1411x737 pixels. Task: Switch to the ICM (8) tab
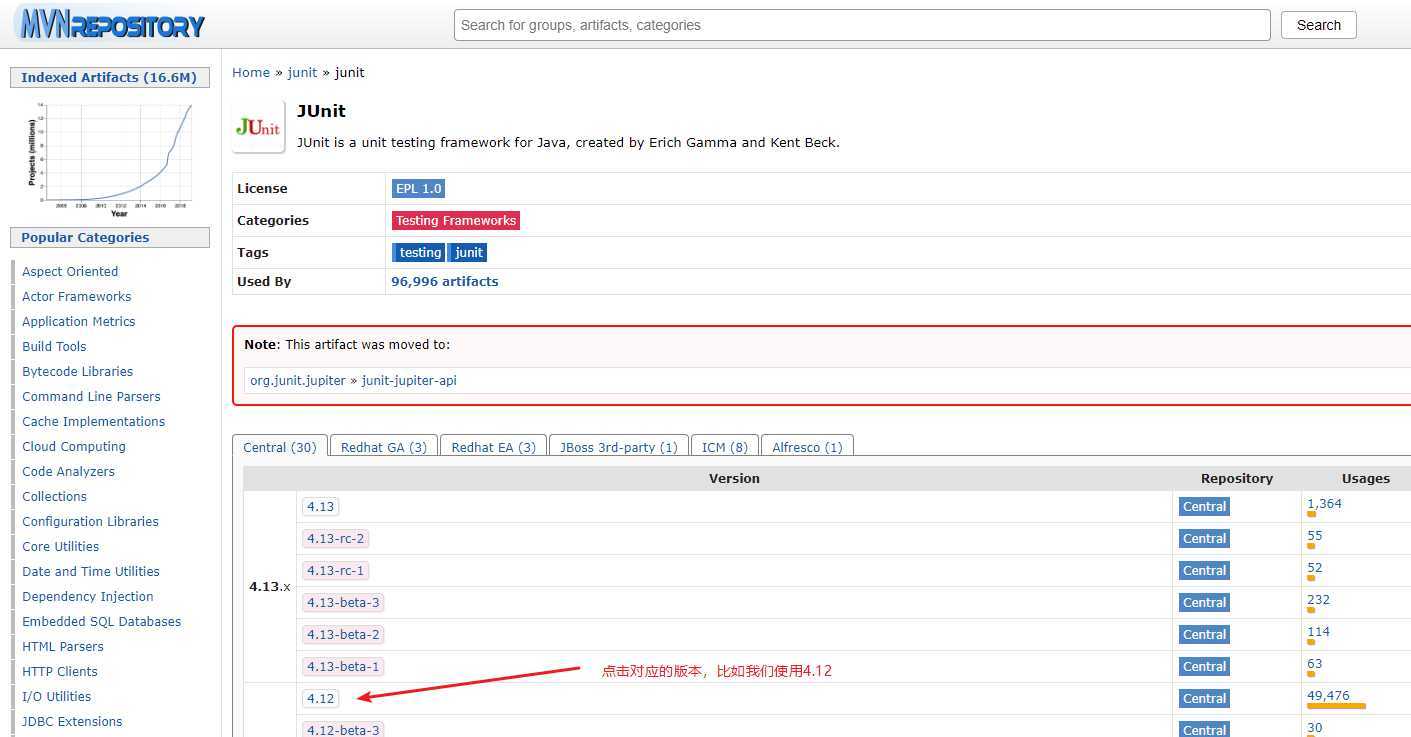click(724, 447)
